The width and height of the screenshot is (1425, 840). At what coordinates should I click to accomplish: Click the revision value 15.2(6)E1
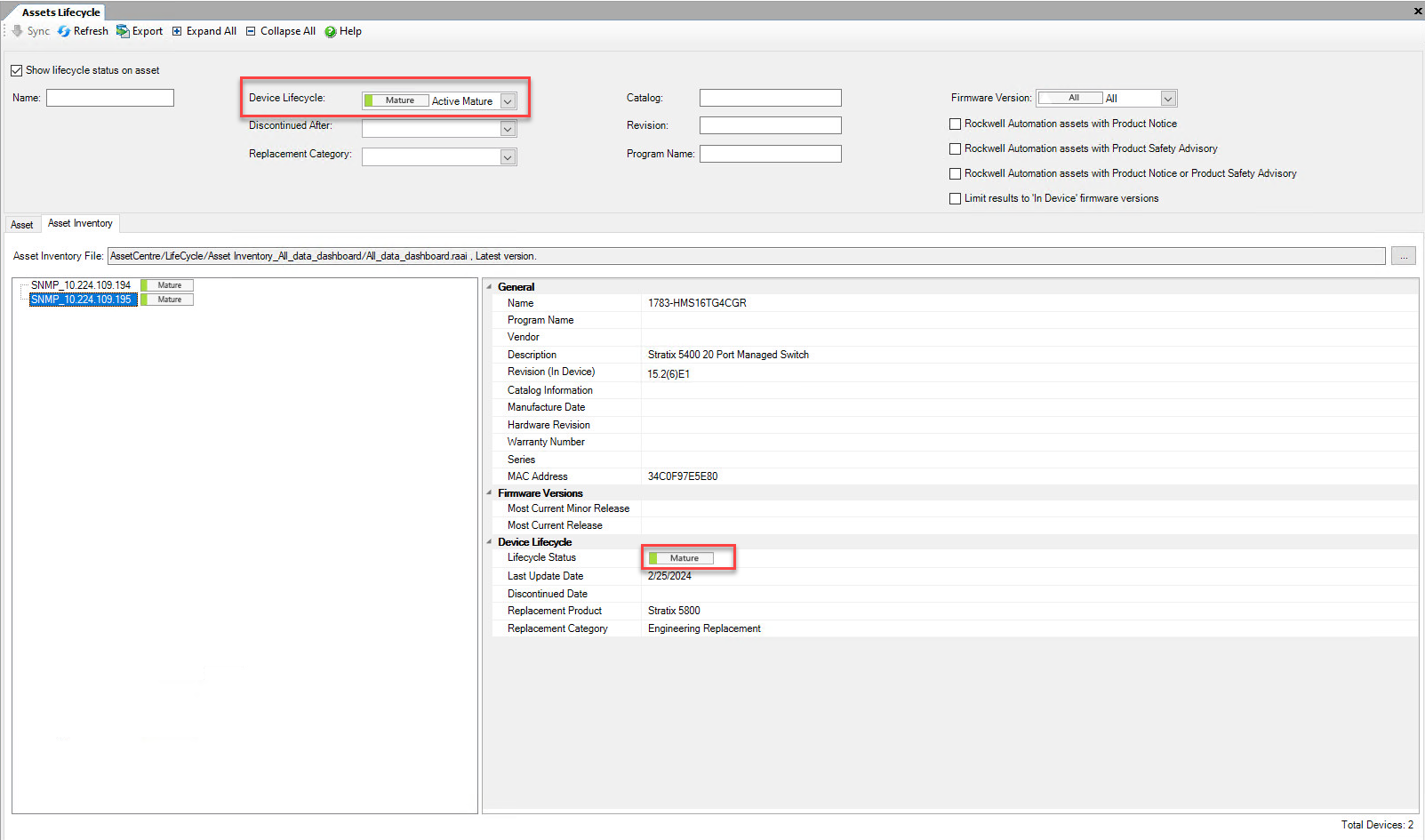[668, 374]
